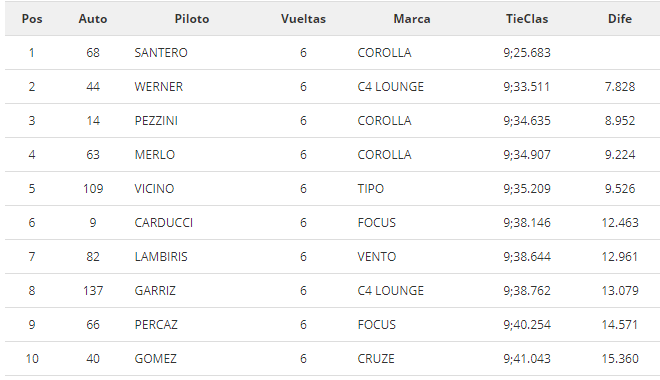Click the Pos column header

(32, 19)
